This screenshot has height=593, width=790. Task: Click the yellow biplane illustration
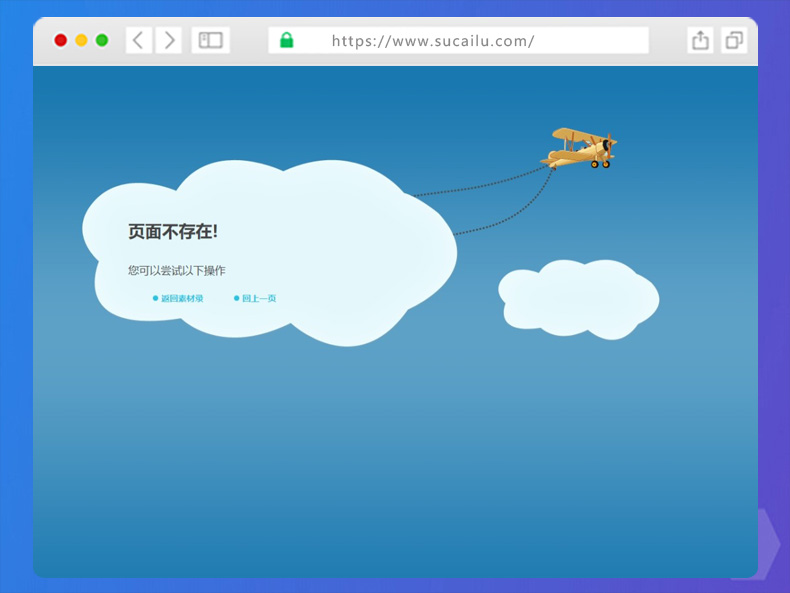pos(580,148)
